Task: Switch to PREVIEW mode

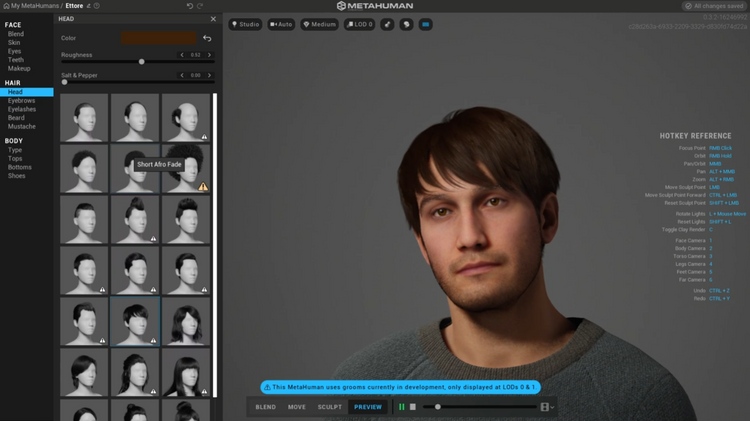Action: tap(368, 407)
